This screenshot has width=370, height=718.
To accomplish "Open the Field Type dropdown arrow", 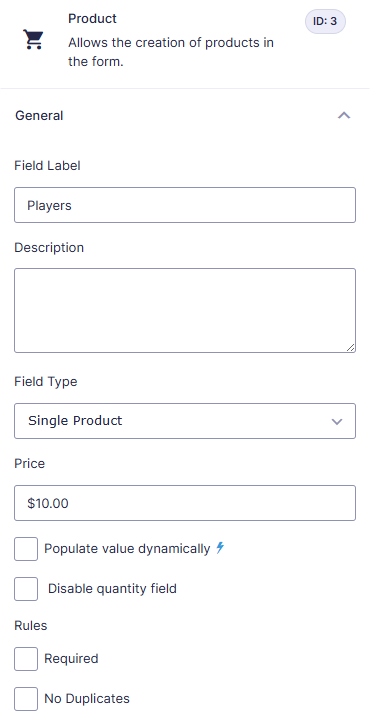I will [337, 421].
